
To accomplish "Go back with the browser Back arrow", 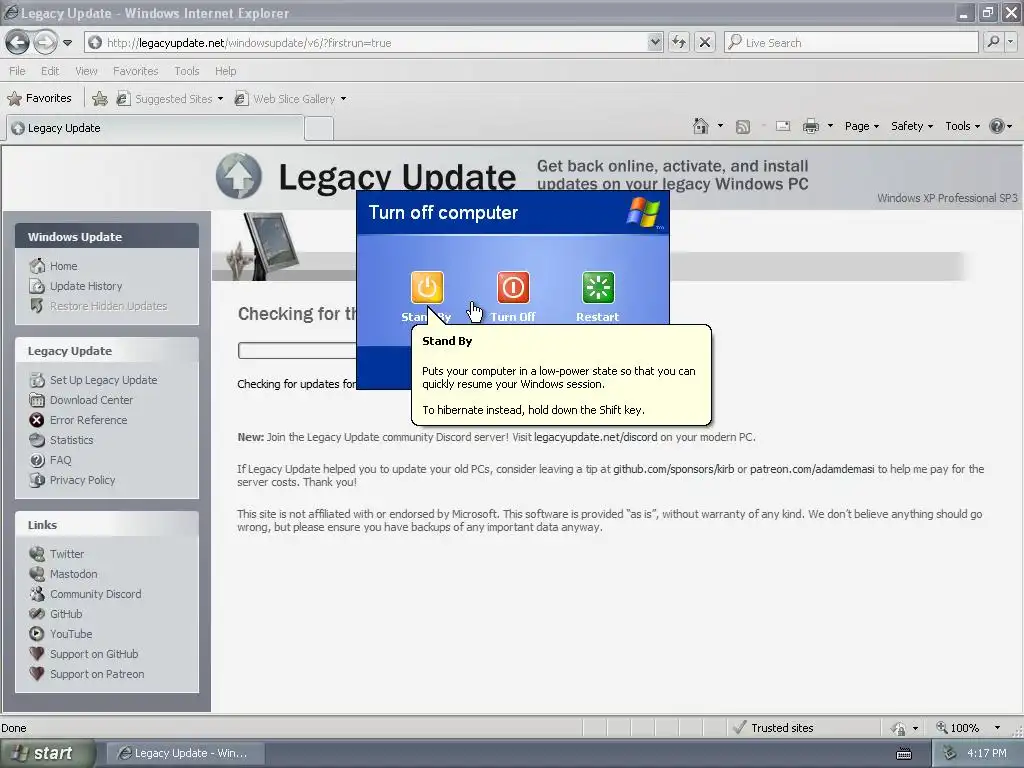I will [x=18, y=43].
